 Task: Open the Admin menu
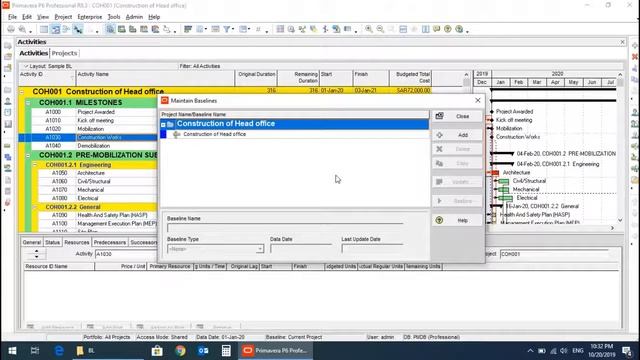pos(134,17)
